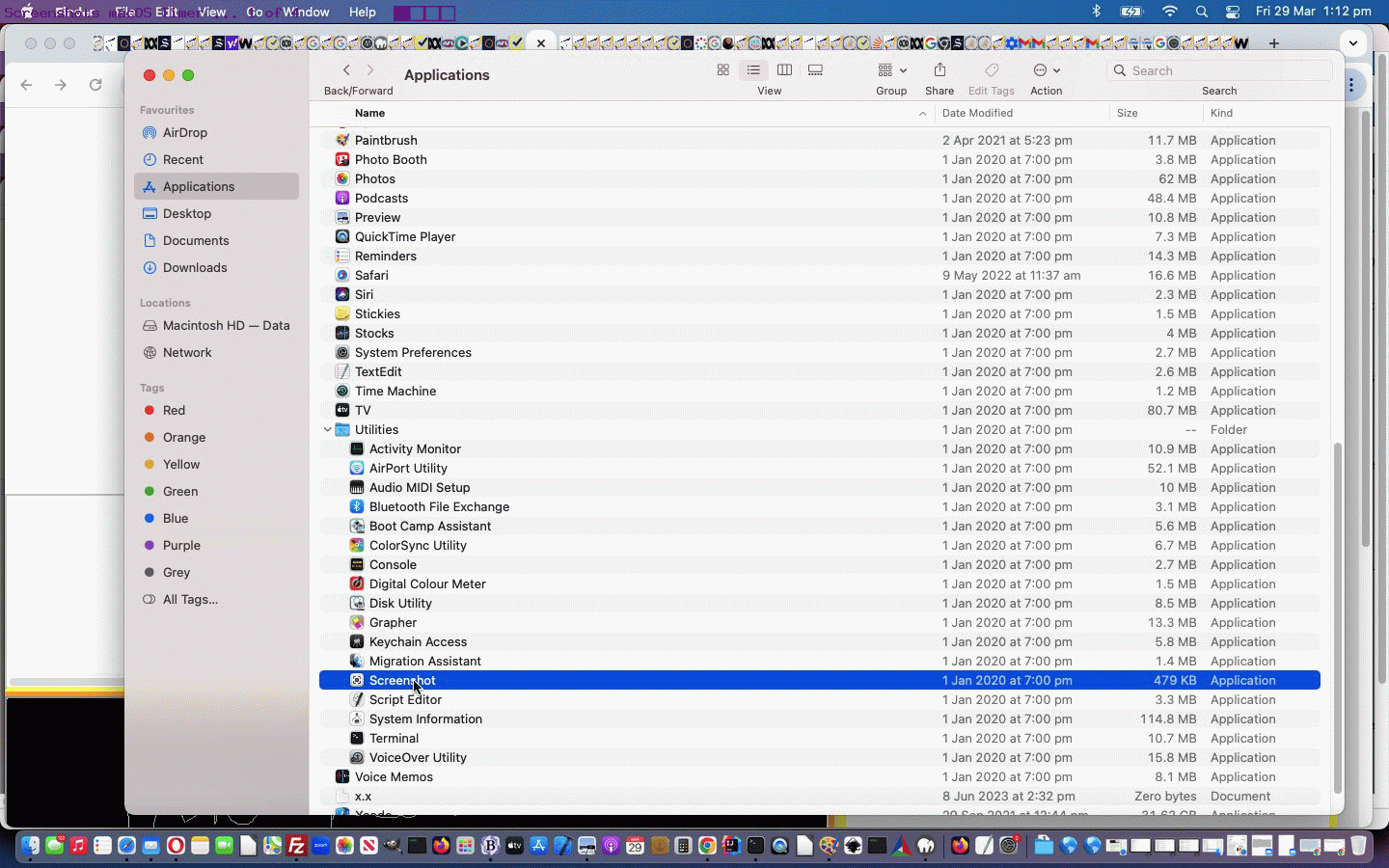
Task: Switch Finder to column view
Action: click(x=784, y=70)
